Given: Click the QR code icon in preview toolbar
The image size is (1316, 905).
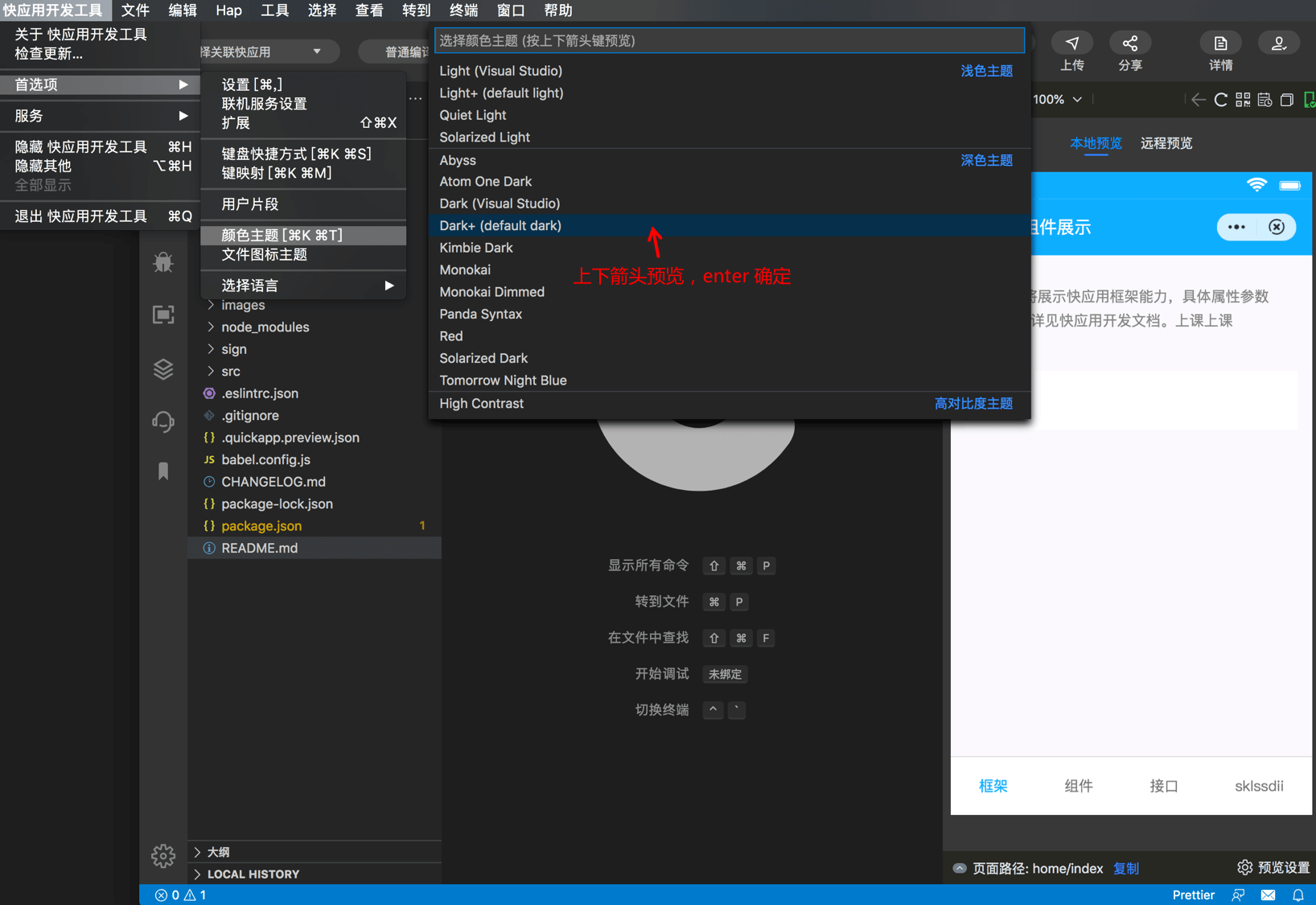Looking at the screenshot, I should pyautogui.click(x=1243, y=99).
